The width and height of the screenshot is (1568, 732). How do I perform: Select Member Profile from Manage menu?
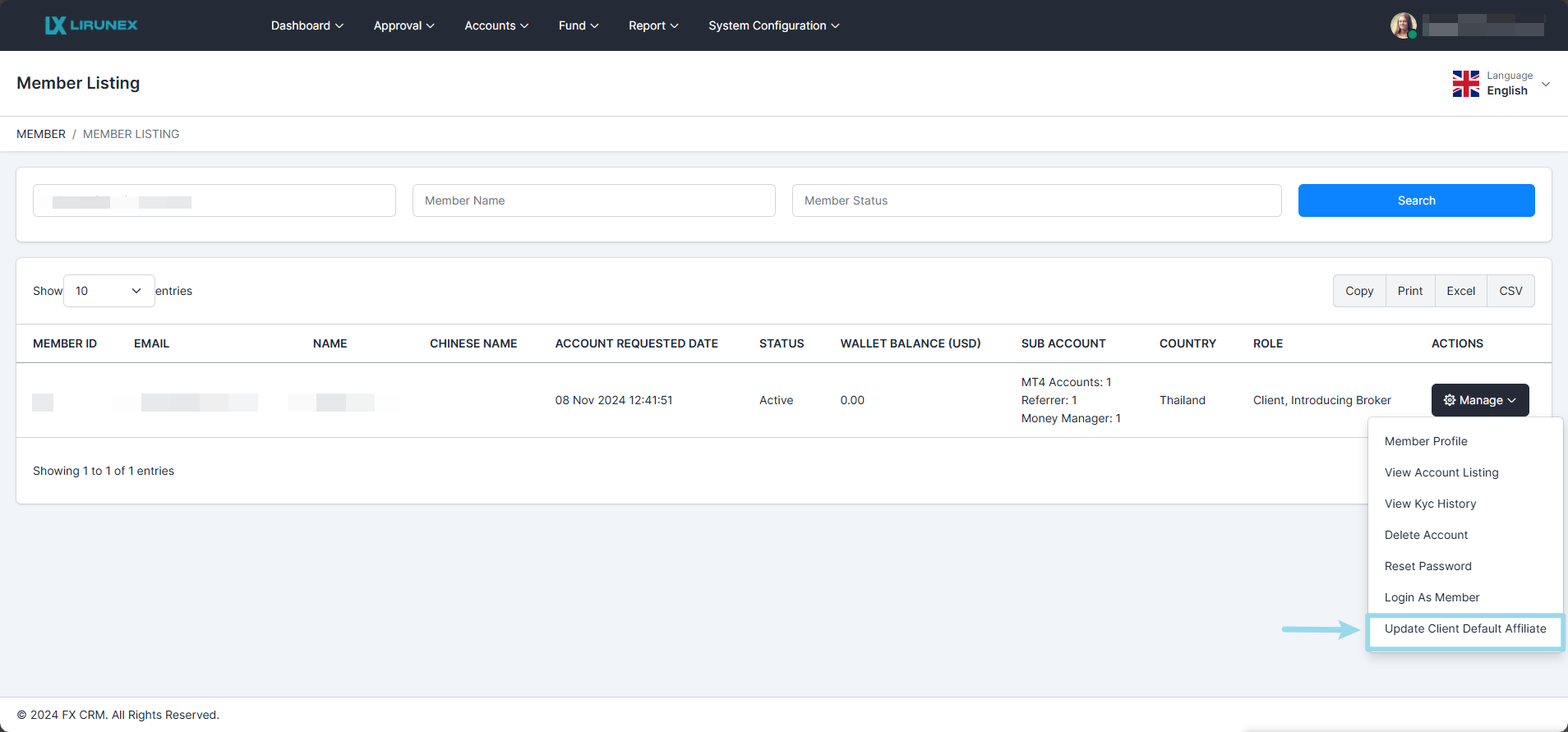(x=1426, y=441)
